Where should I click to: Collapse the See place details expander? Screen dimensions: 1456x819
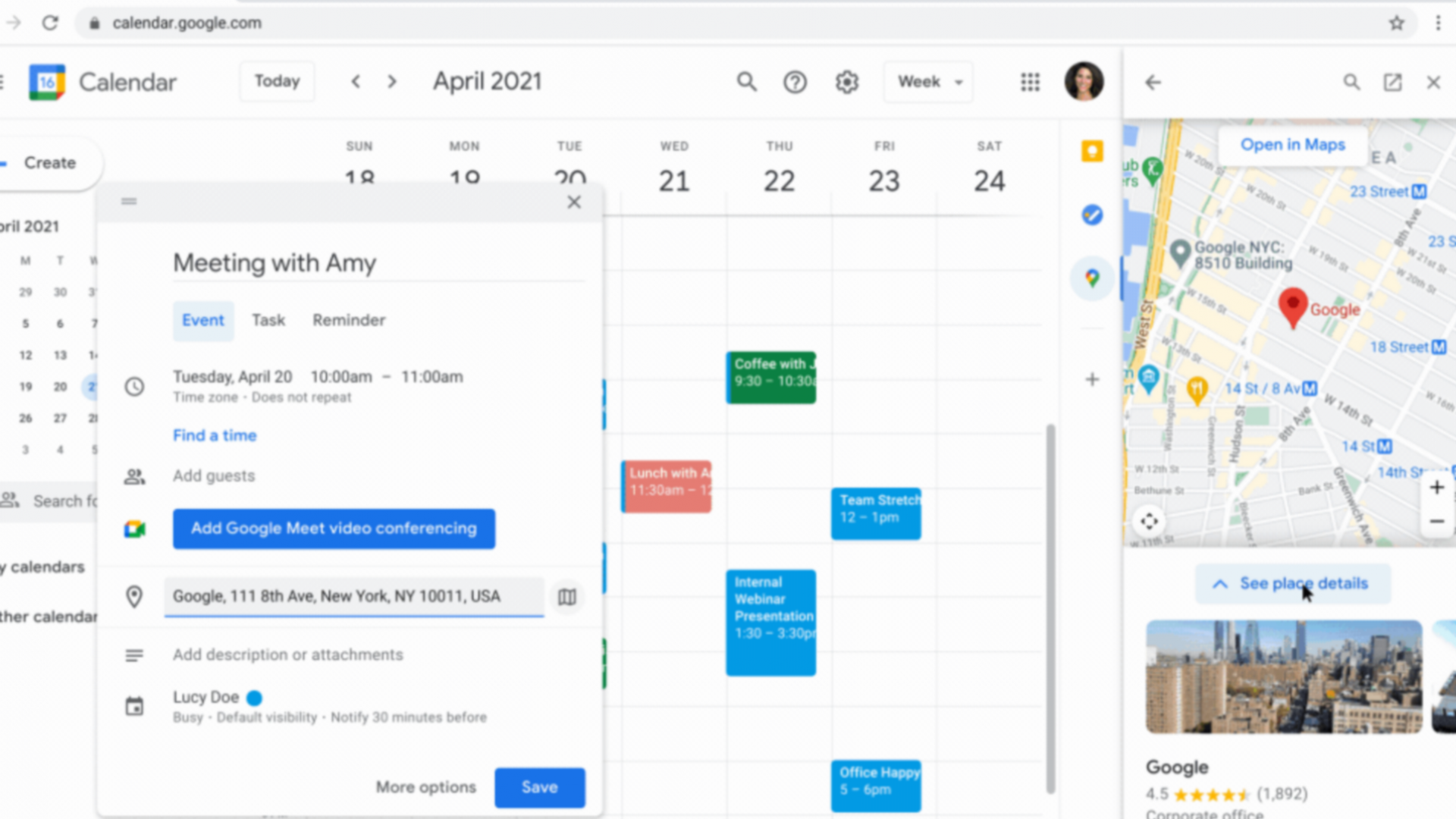[1293, 584]
